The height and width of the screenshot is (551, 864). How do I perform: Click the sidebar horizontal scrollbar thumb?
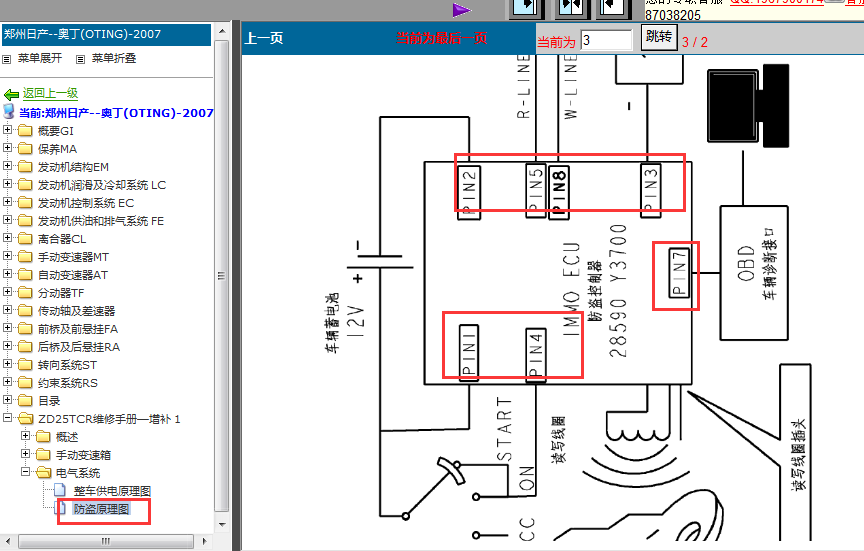point(106,541)
